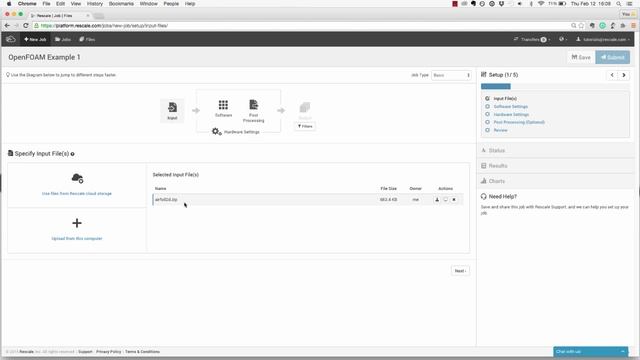Click the Wi-Fi status icon
640x360 pixels.
(x=541, y=4)
